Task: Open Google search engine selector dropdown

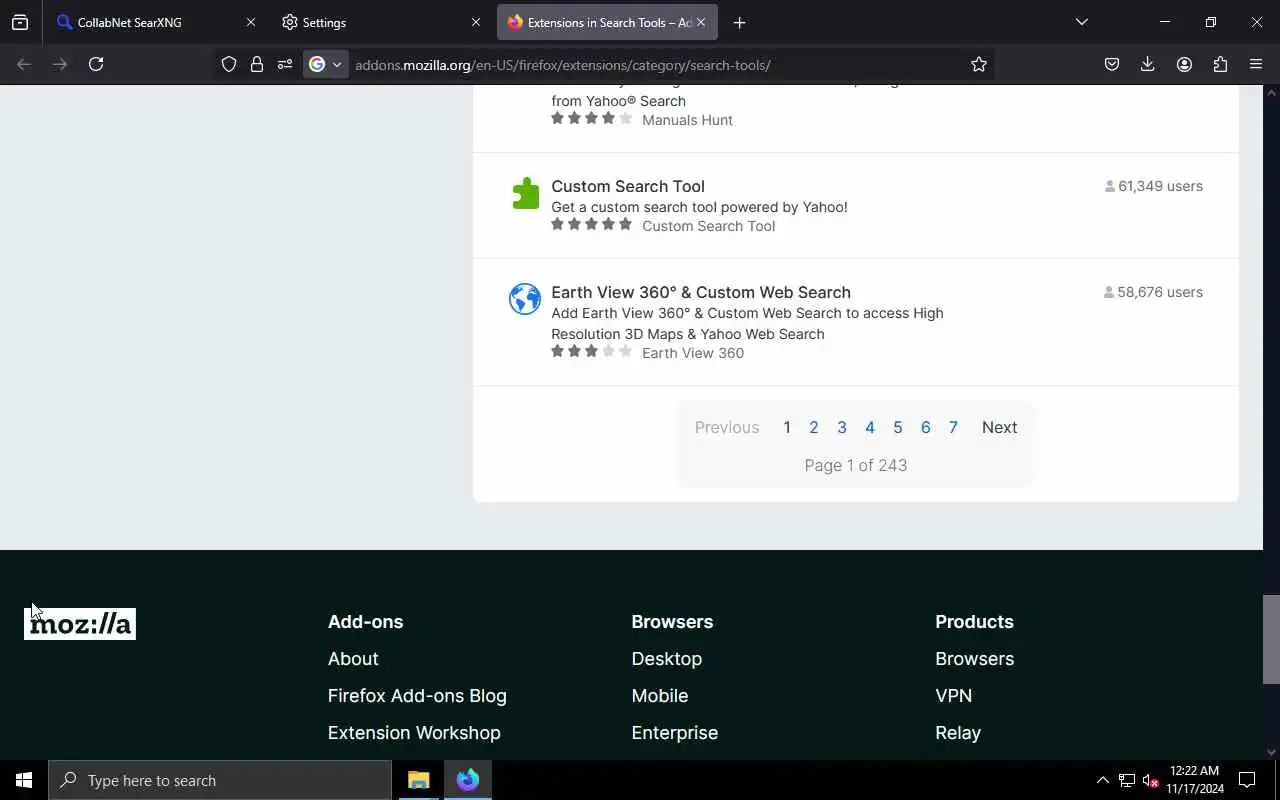Action: pos(326,64)
